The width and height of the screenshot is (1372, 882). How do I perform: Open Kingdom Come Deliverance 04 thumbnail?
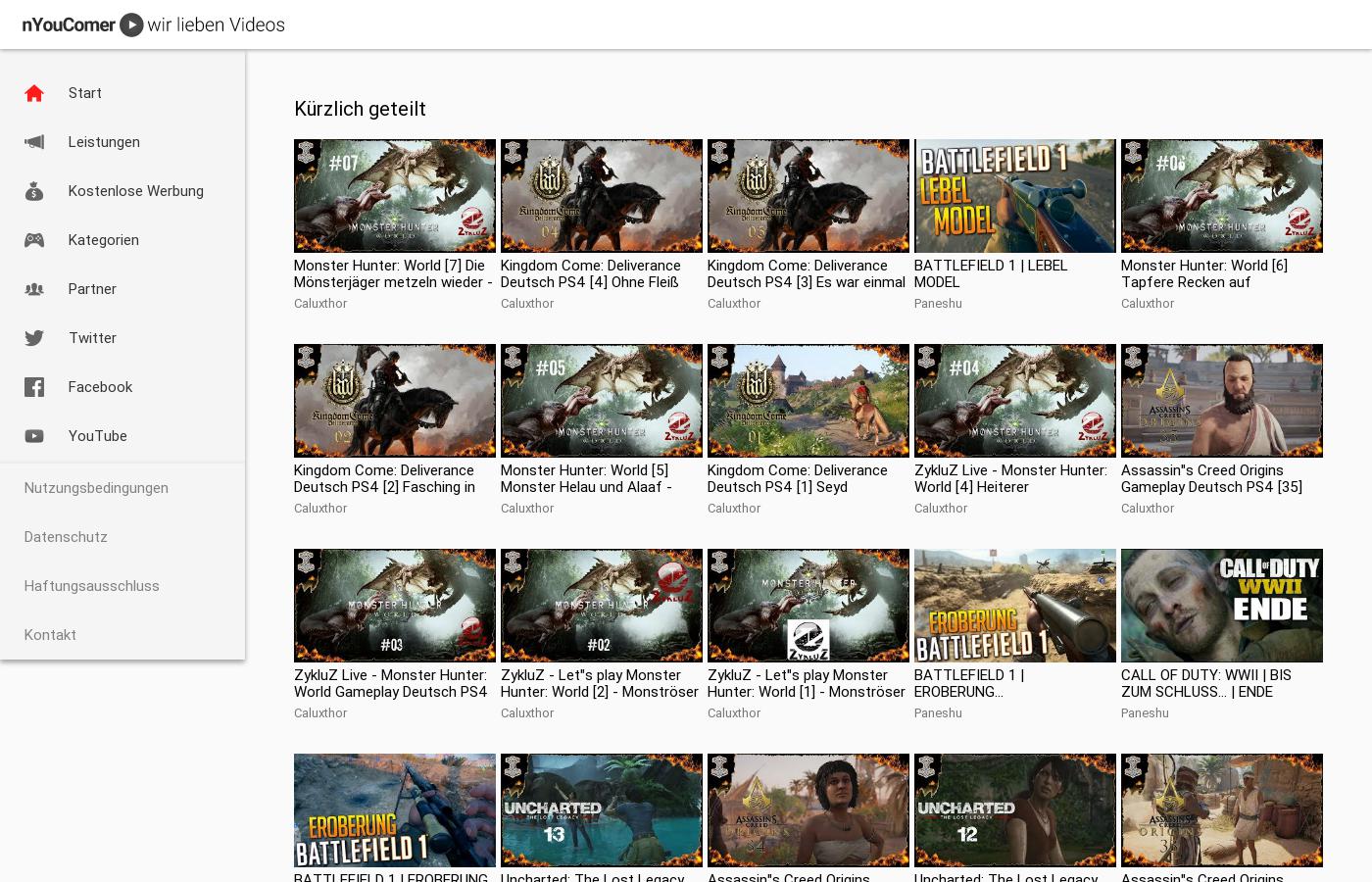602,196
